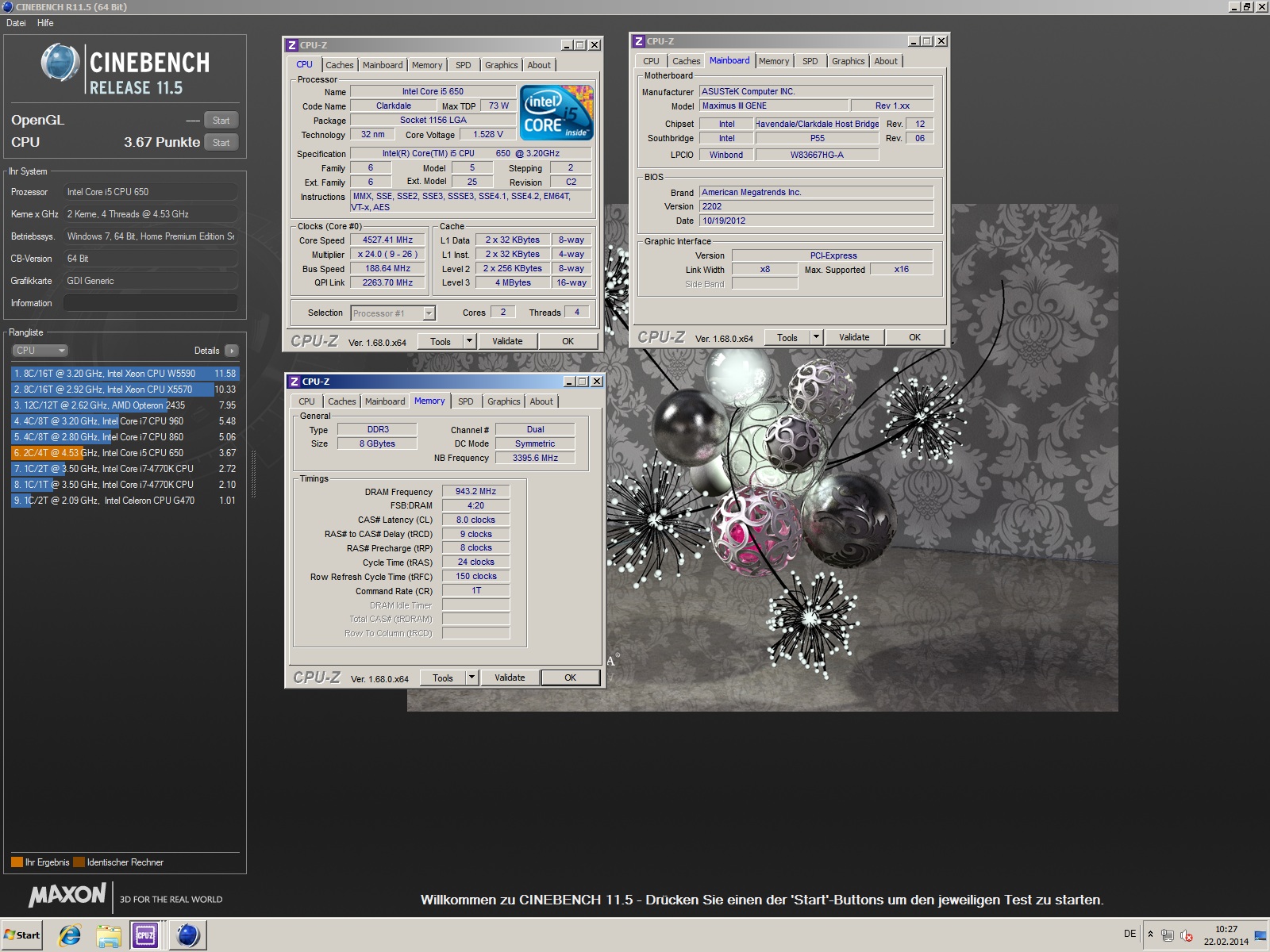Select AMD Opteron 2435 ranking row

[125, 405]
